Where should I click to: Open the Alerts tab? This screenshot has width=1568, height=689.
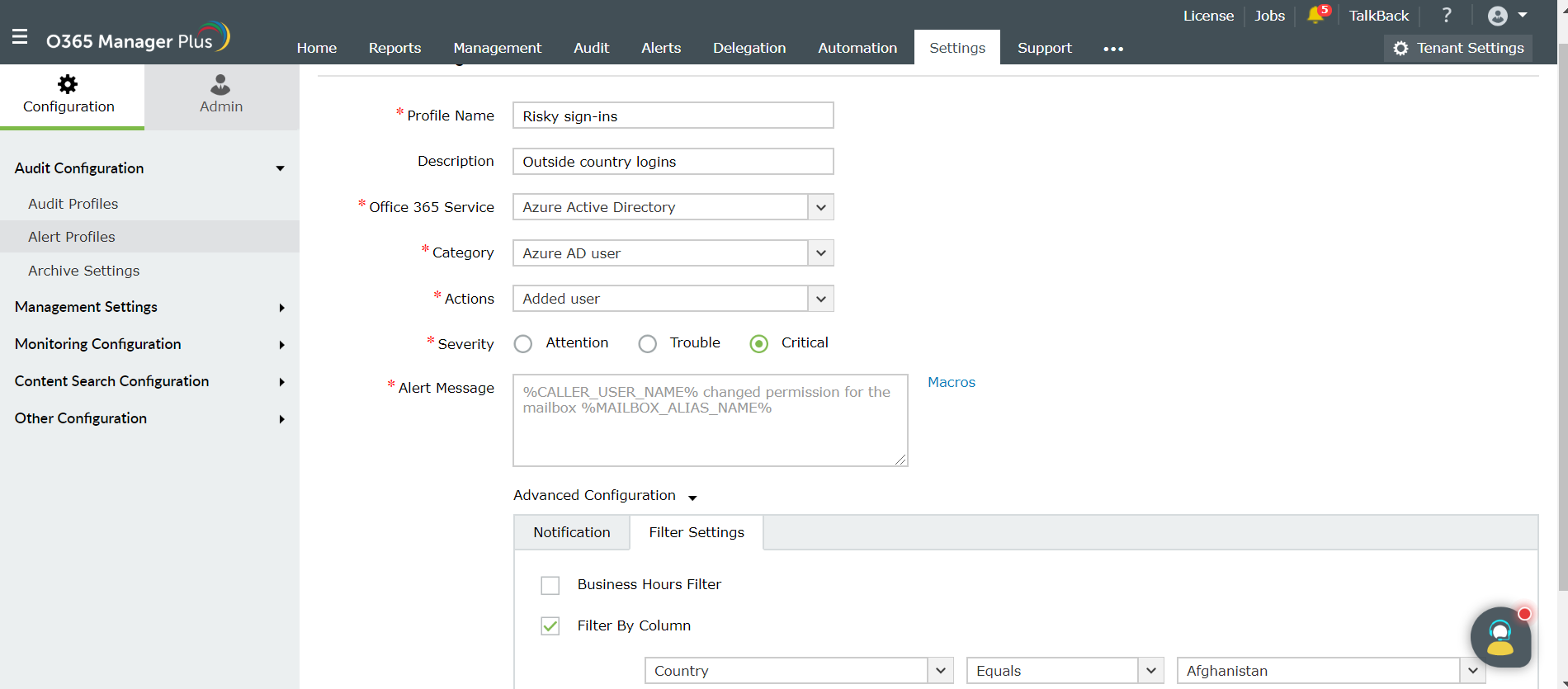pyautogui.click(x=661, y=48)
